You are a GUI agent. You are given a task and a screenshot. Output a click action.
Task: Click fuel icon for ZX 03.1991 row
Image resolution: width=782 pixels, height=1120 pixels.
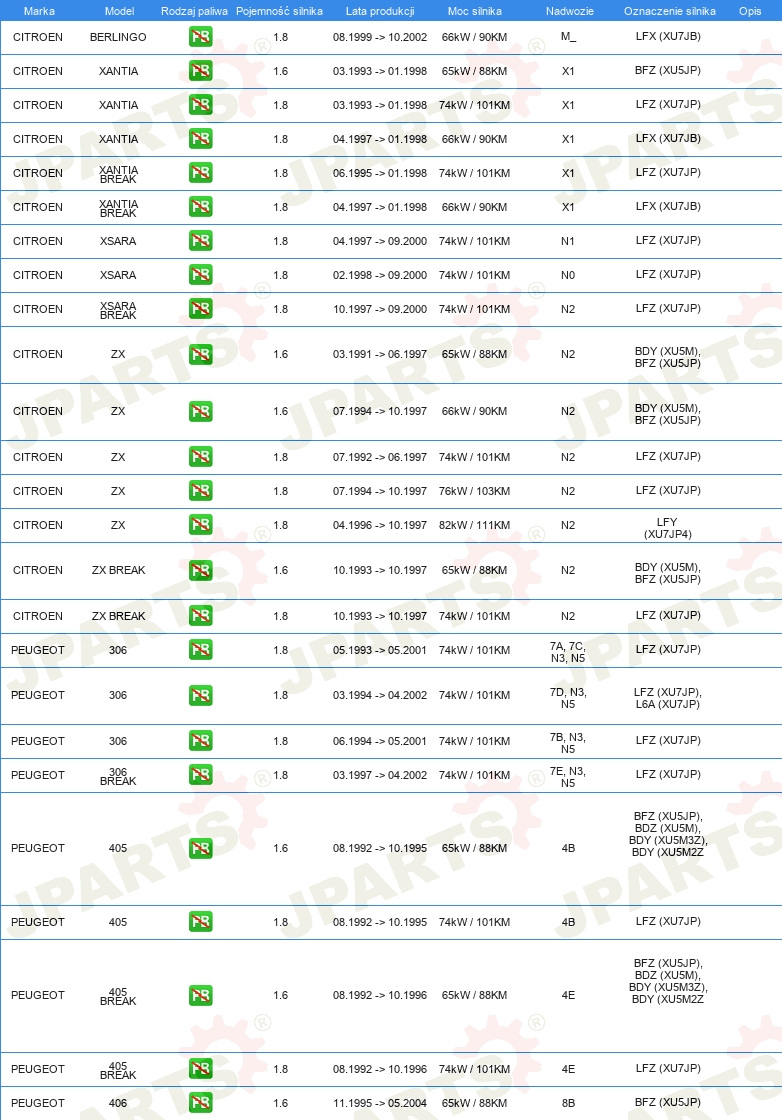click(201, 354)
